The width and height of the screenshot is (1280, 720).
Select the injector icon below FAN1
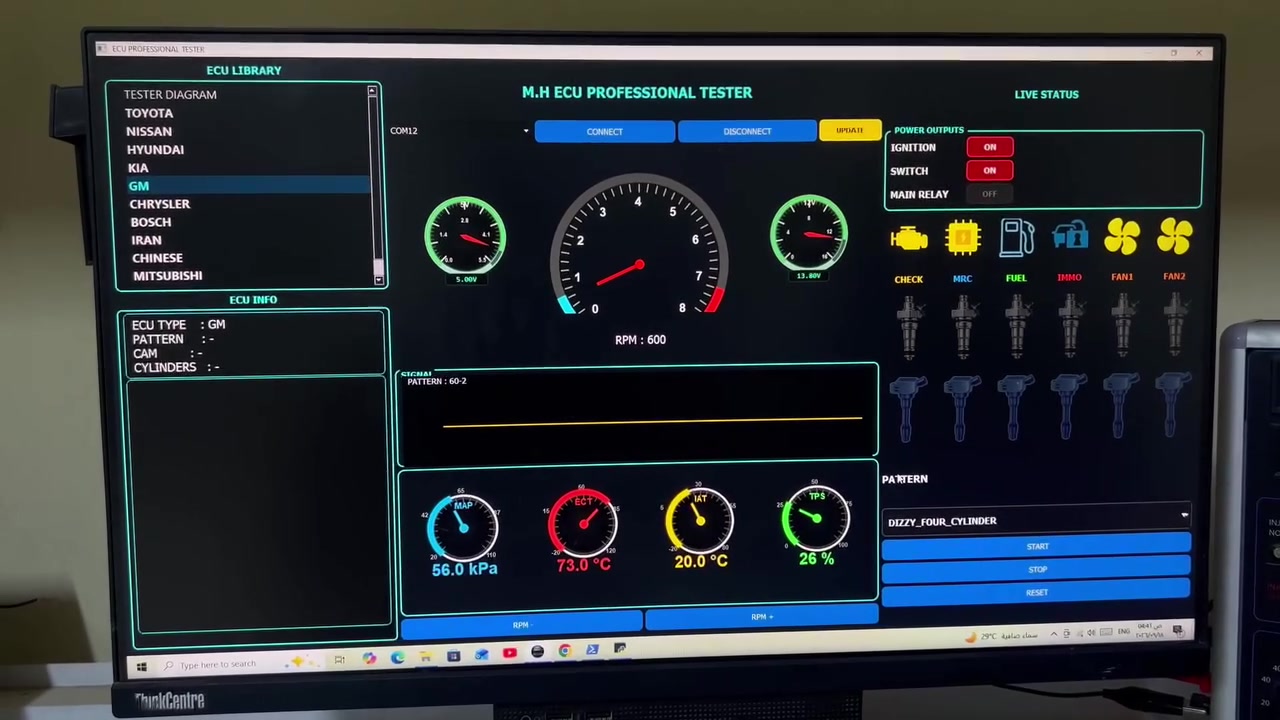pyautogui.click(x=1122, y=325)
